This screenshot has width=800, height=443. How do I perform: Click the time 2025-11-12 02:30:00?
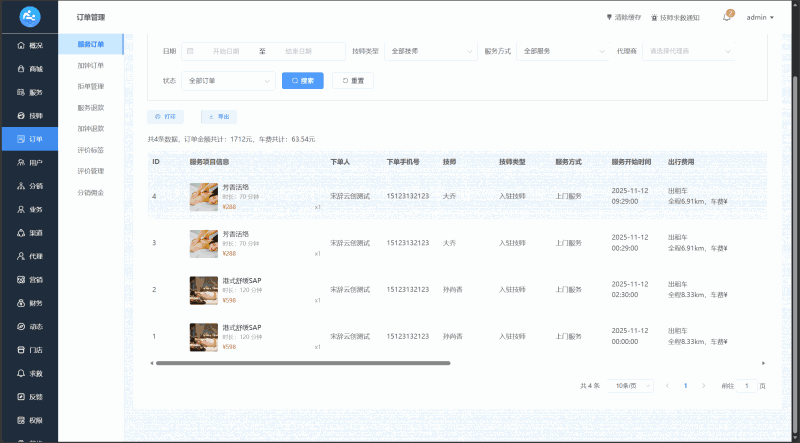coord(630,289)
